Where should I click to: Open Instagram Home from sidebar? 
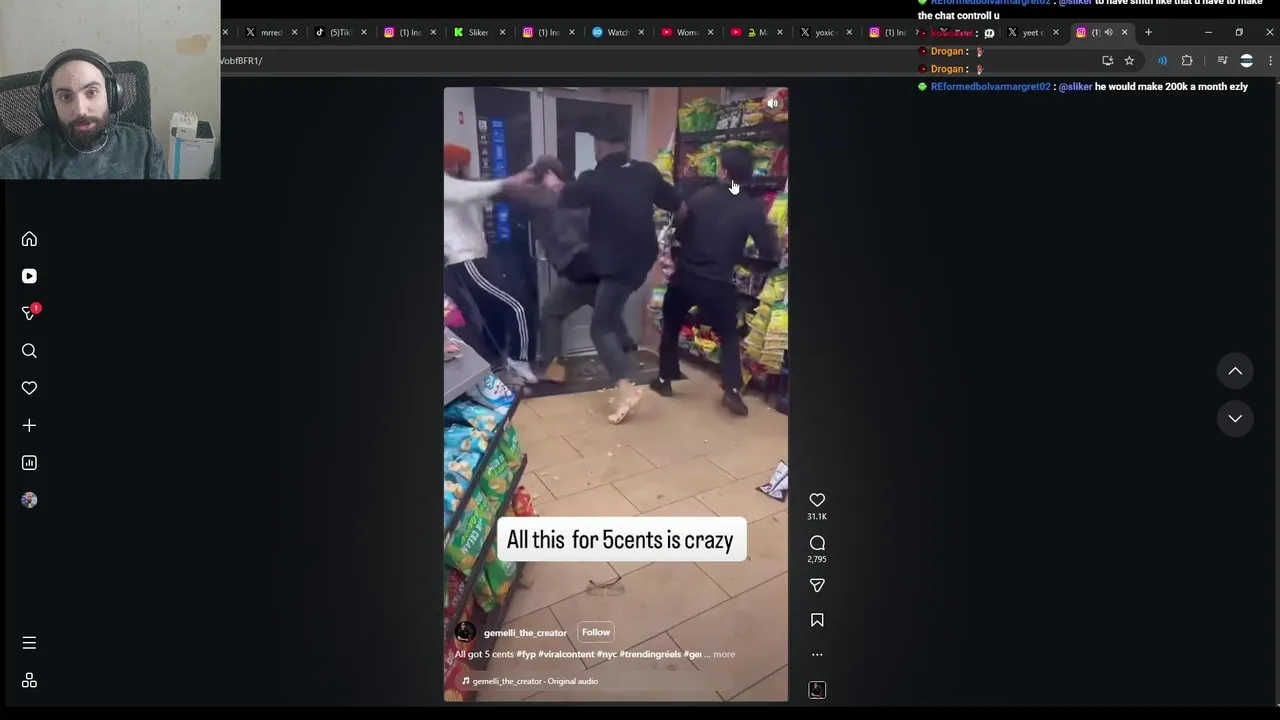(x=29, y=239)
